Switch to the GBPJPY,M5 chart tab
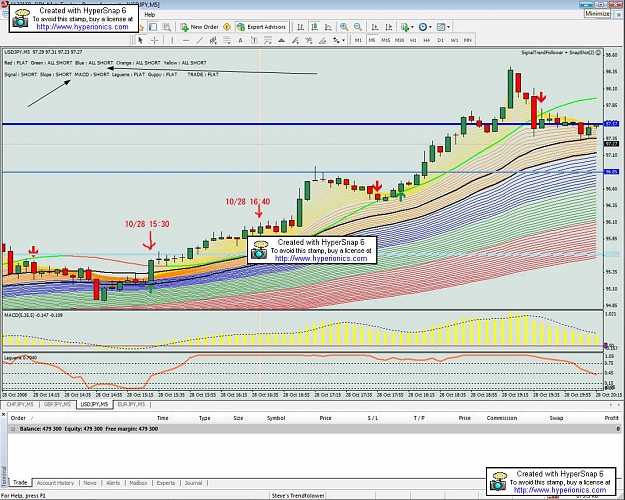Viewport: 625px width, 500px height. tap(57, 404)
